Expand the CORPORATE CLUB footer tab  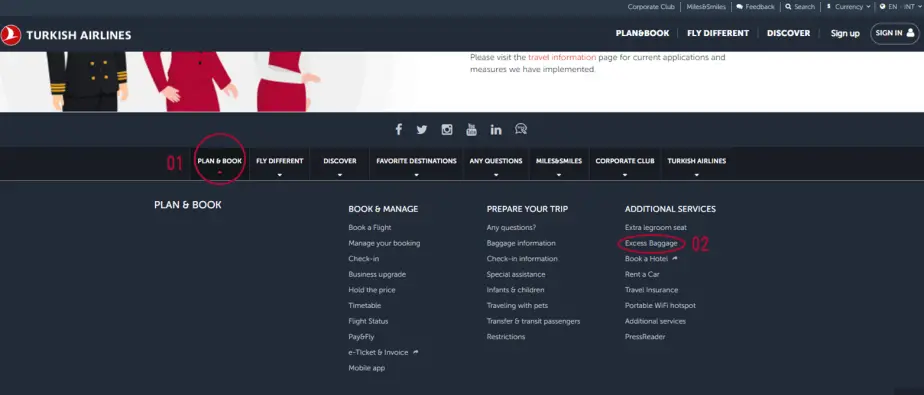pos(625,164)
